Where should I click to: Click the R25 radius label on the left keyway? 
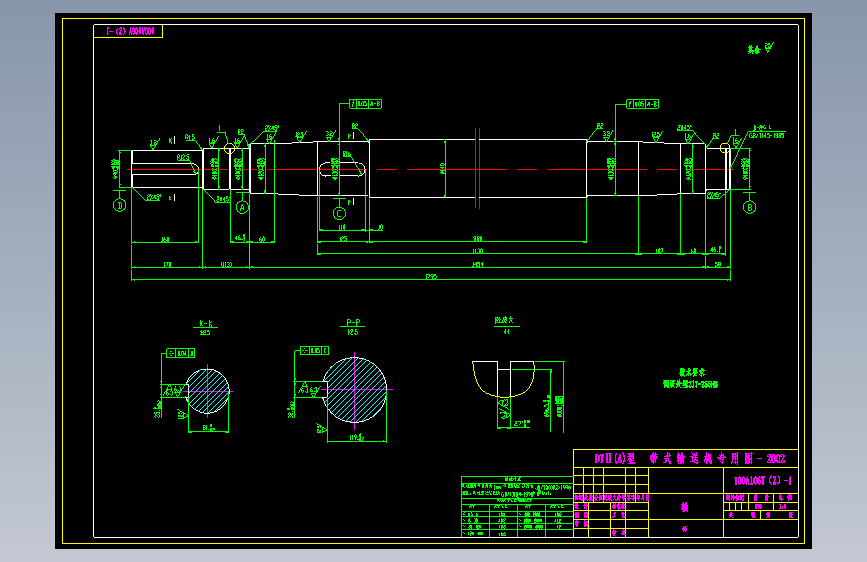pos(183,158)
